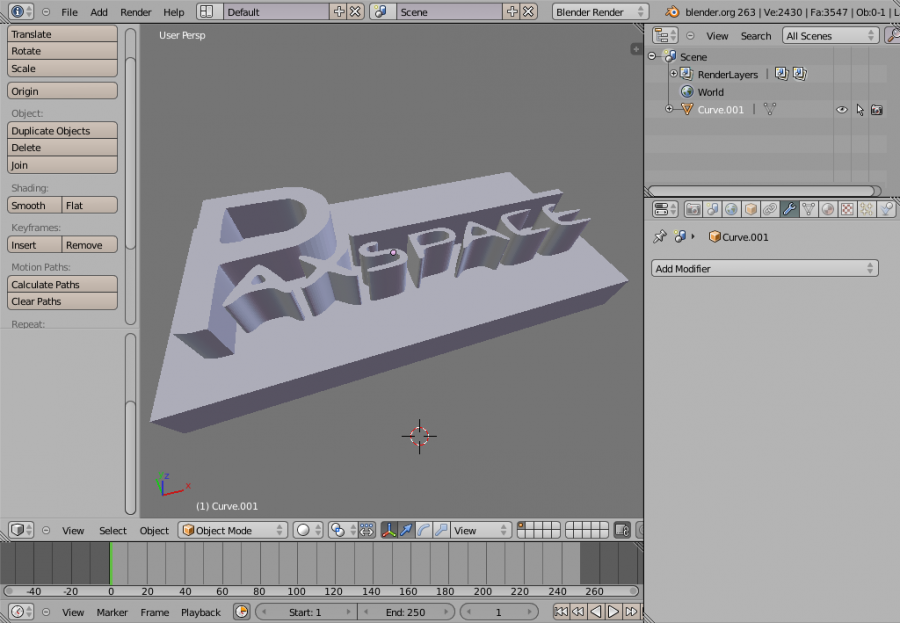Open the Render properties tab icon

[693, 208]
